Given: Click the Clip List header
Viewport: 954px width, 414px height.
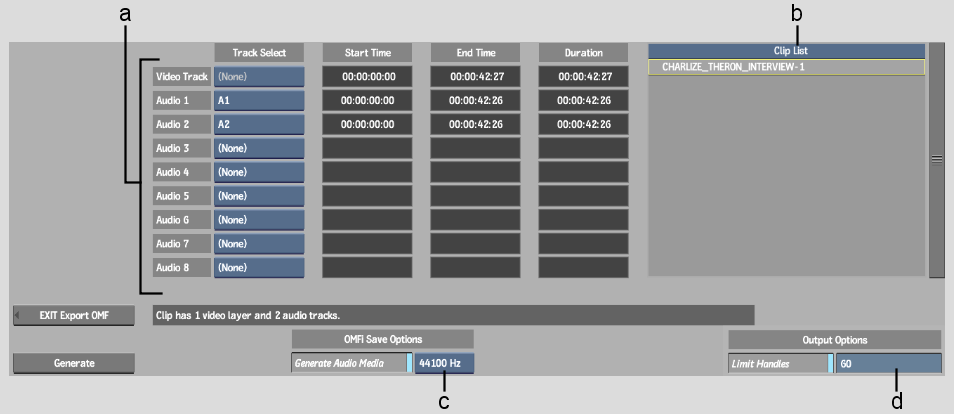Looking at the screenshot, I should tap(786, 51).
